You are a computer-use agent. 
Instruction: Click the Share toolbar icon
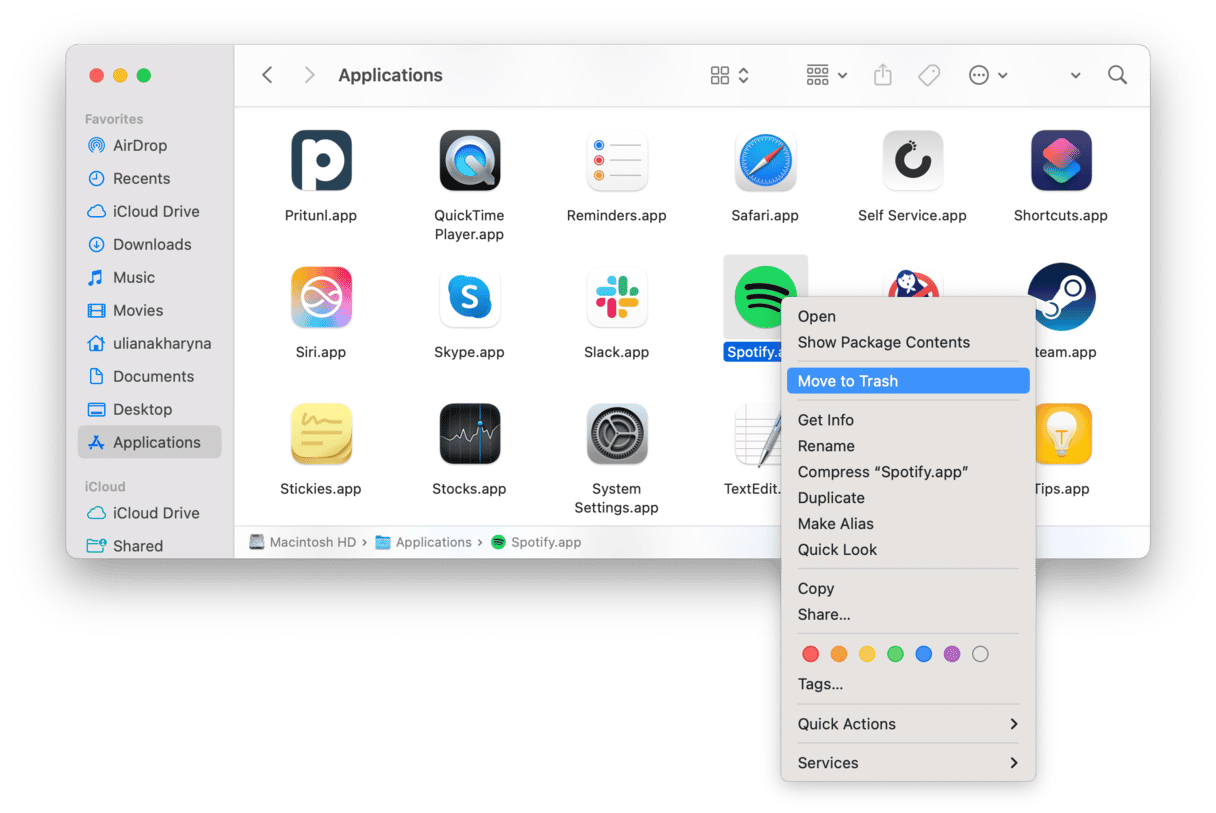coord(882,75)
